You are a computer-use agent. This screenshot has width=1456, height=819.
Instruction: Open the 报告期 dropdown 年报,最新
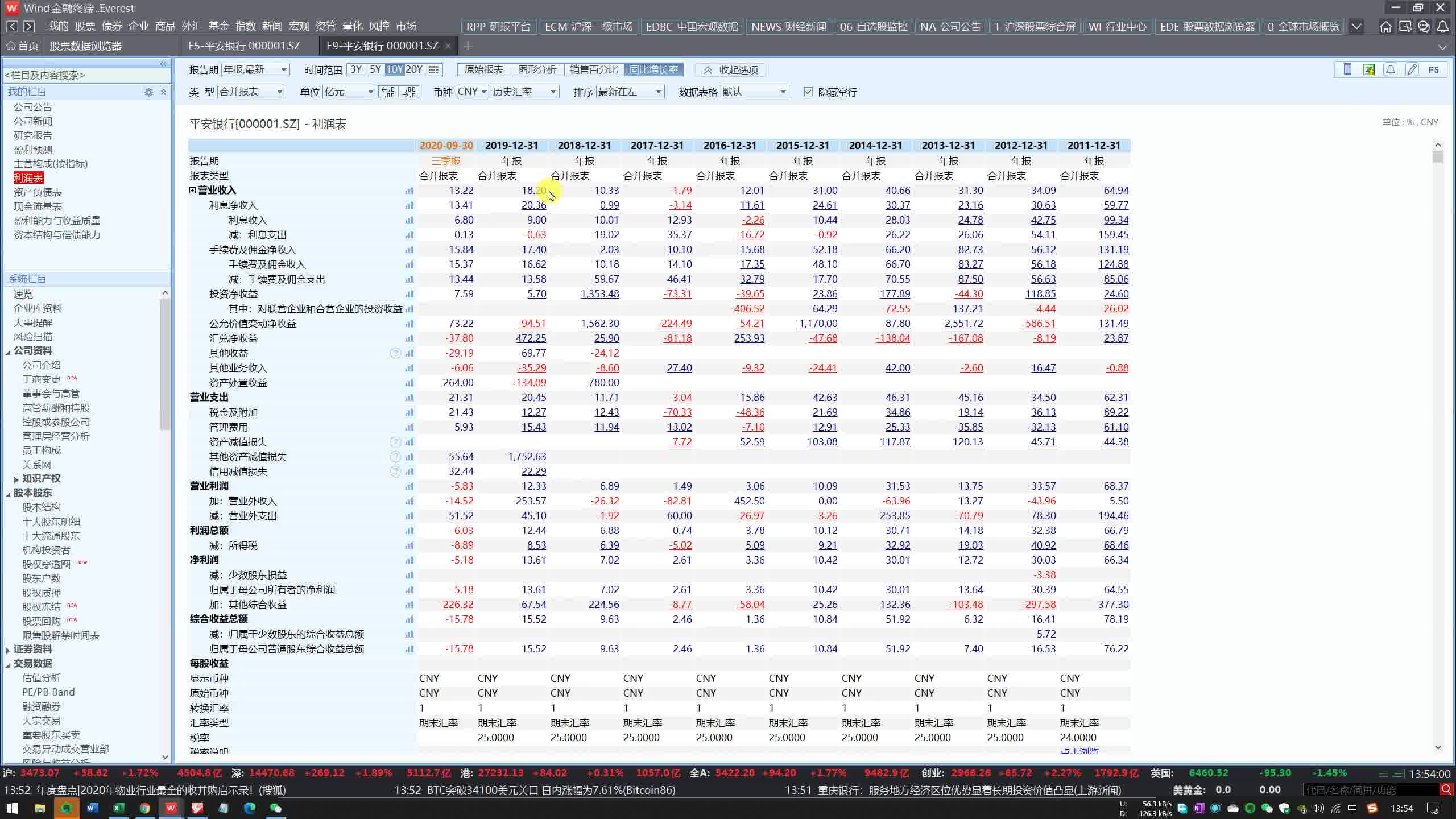(x=255, y=69)
